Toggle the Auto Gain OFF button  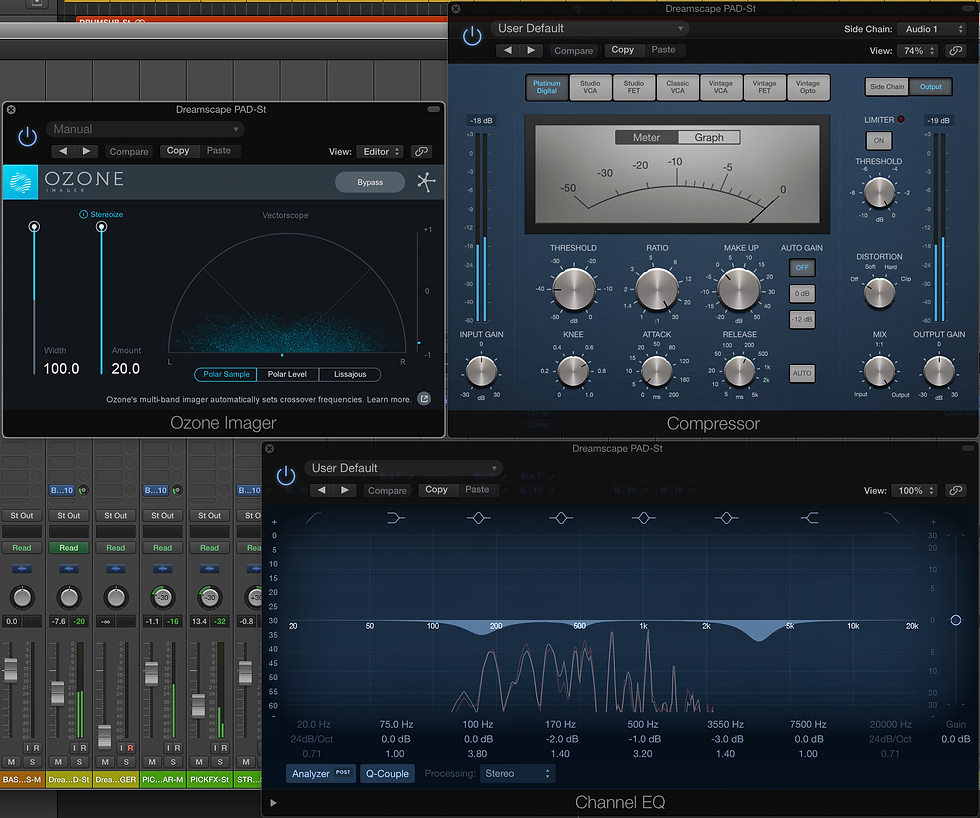(802, 267)
